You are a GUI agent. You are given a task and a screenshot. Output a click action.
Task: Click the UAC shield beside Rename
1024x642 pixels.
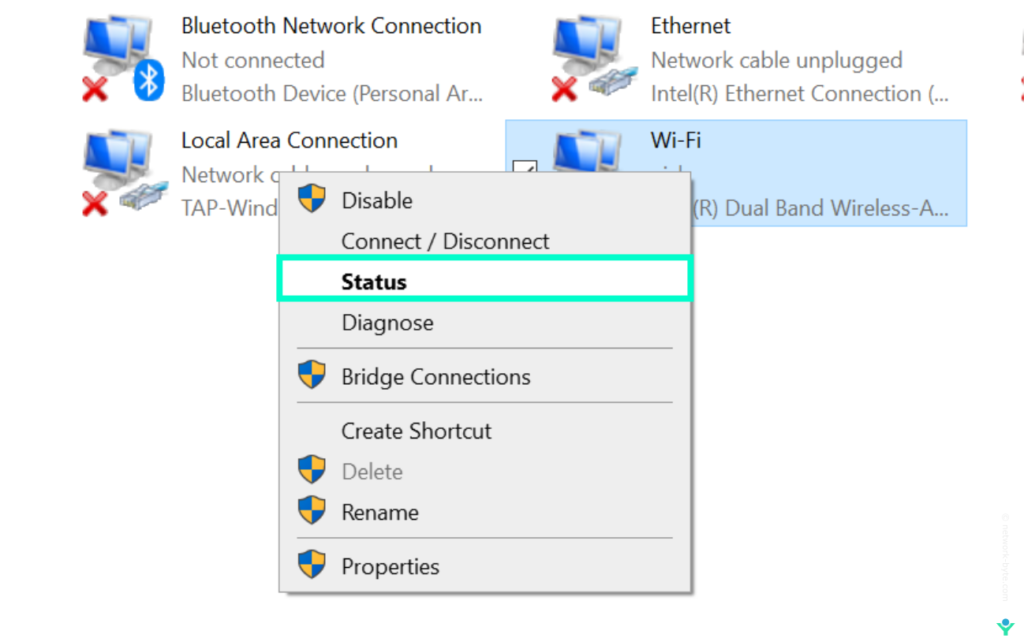click(x=311, y=510)
